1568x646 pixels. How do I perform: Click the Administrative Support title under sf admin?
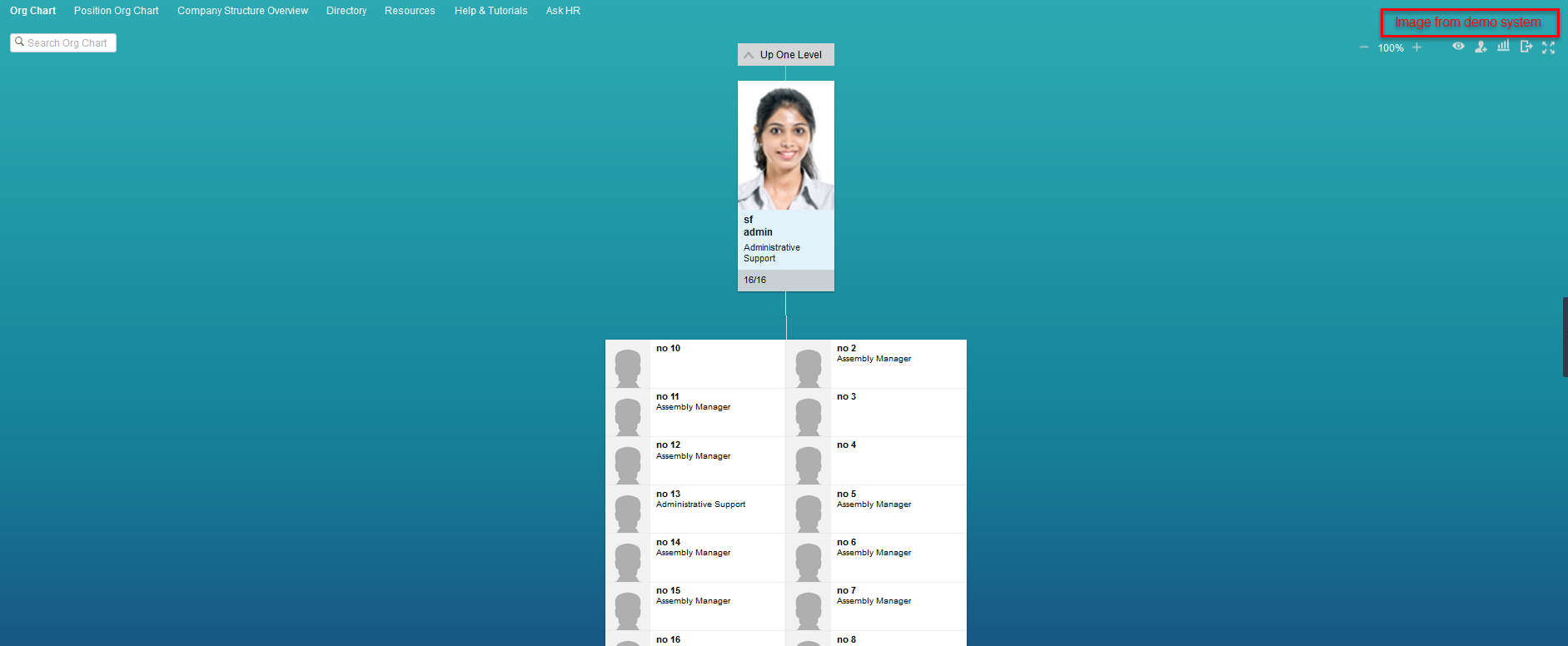click(x=772, y=253)
